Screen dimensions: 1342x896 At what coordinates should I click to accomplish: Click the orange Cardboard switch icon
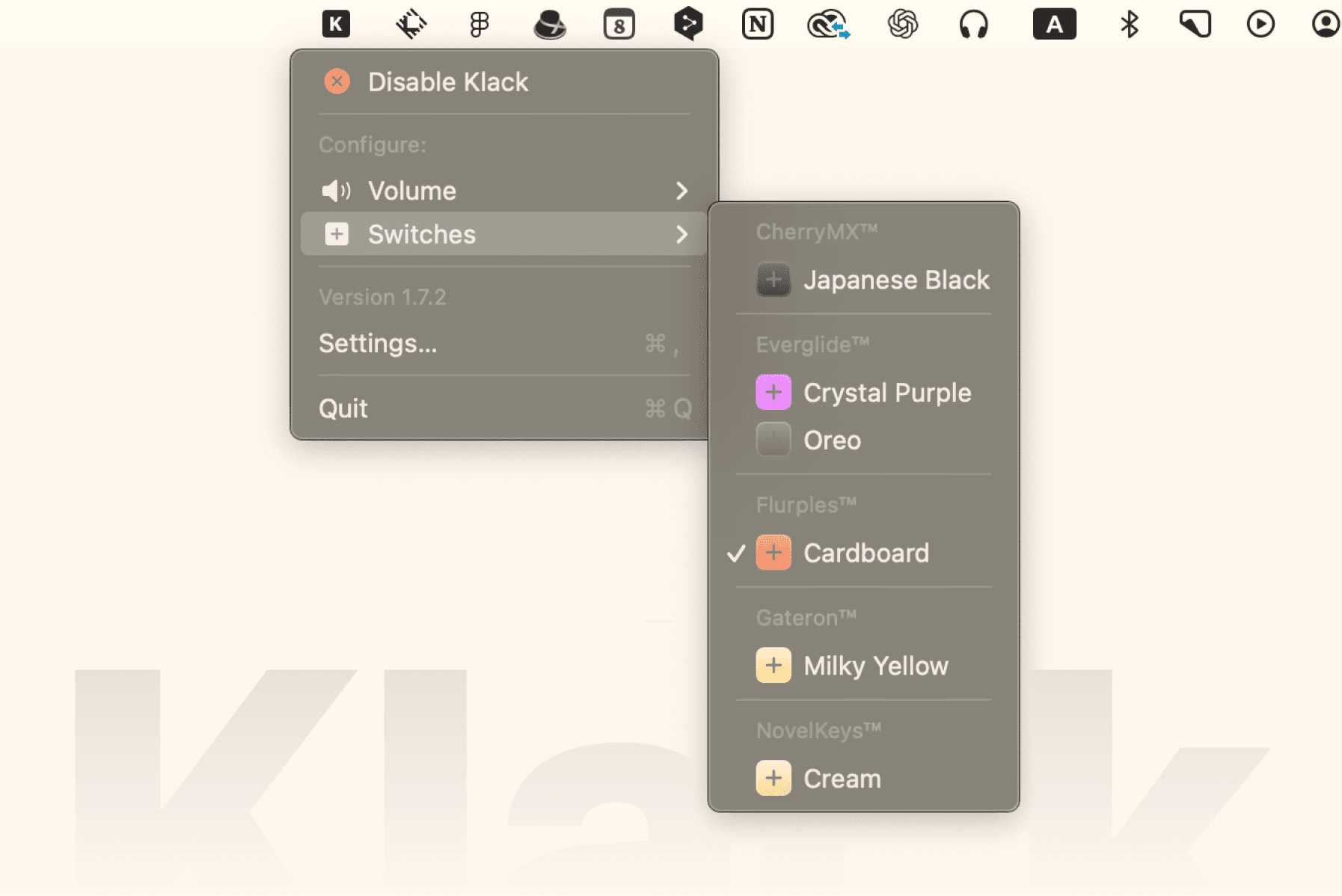(773, 553)
